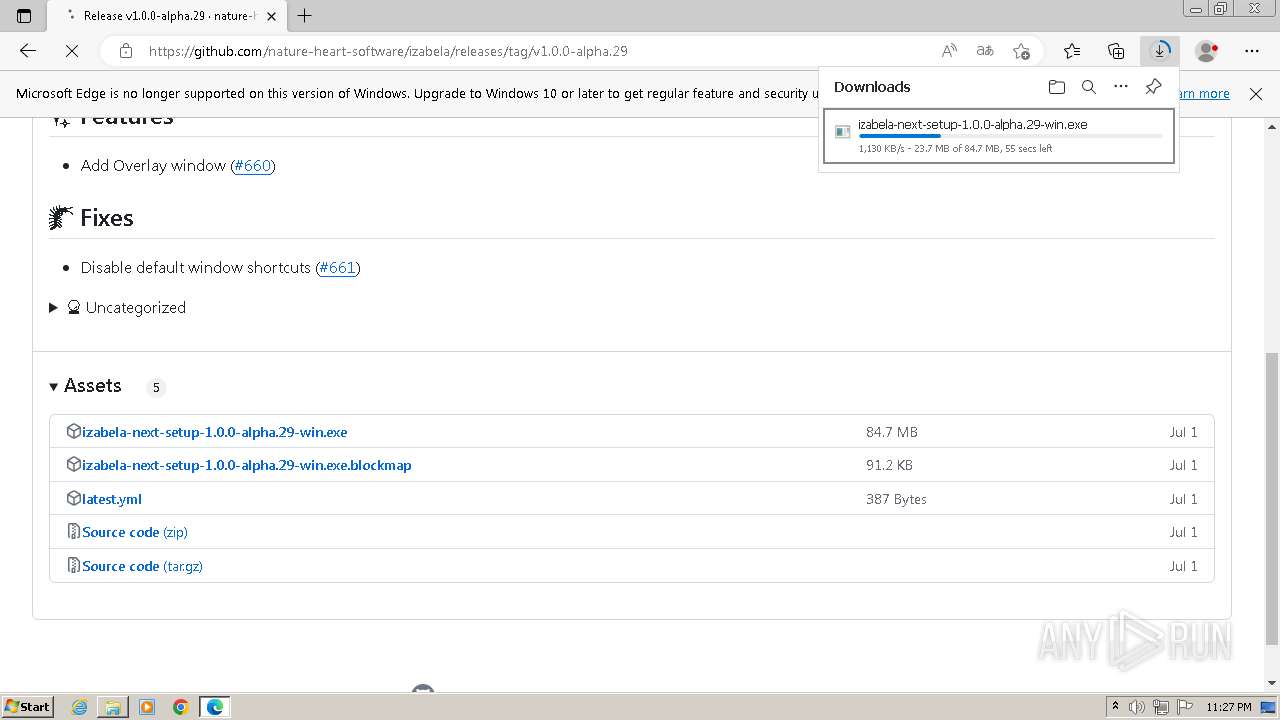This screenshot has height=720, width=1280.
Task: Click the 387 Bytes file size
Action: tap(896, 499)
